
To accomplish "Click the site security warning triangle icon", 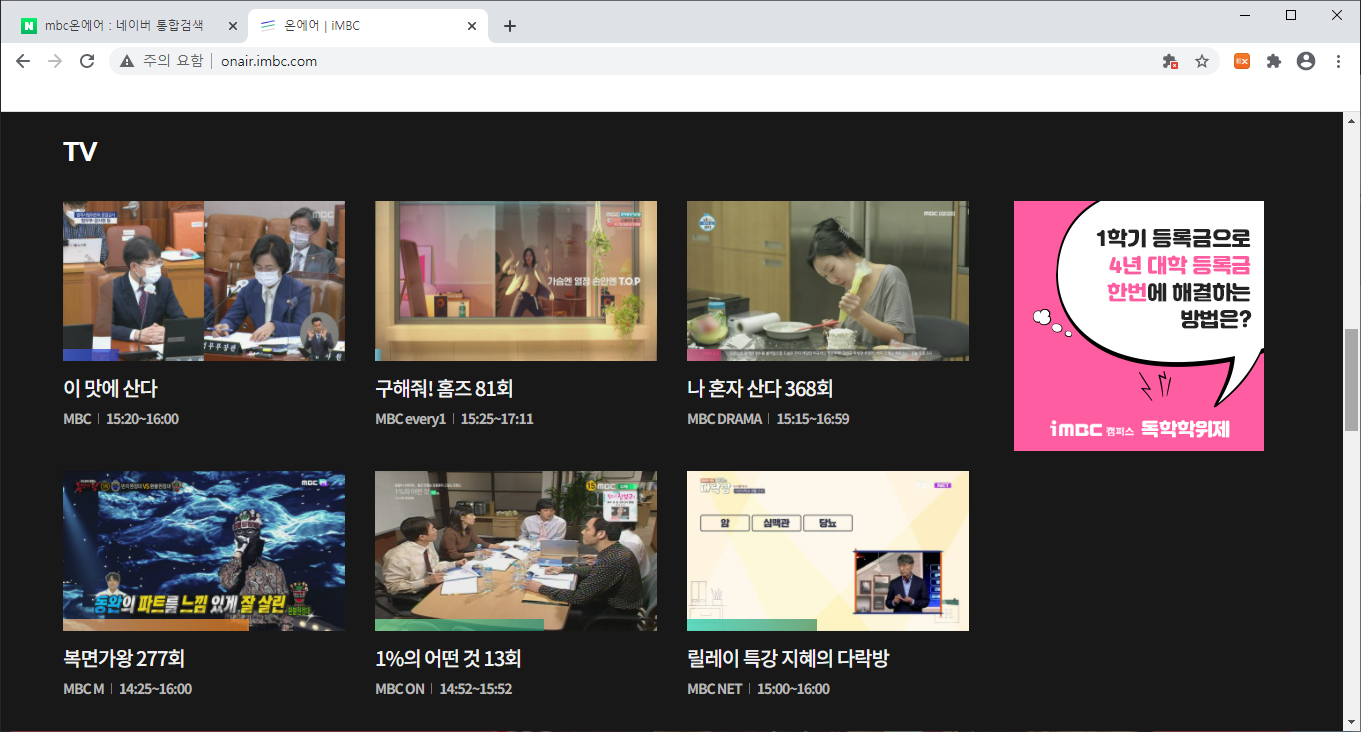I will click(127, 61).
